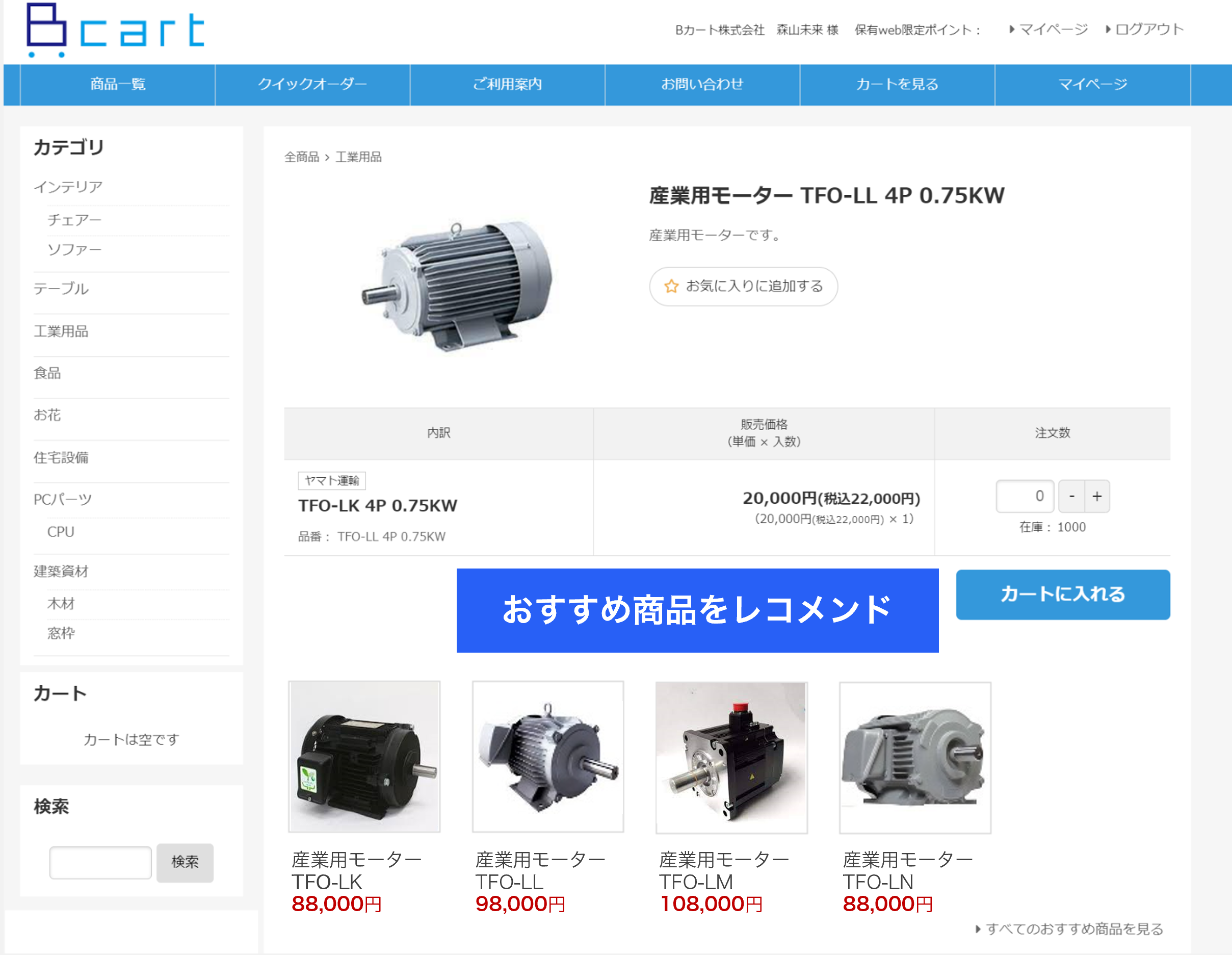Screen dimensions: 1232x955
Task: Click 在庫: 1000 stock text
Action: pyautogui.click(x=1053, y=527)
